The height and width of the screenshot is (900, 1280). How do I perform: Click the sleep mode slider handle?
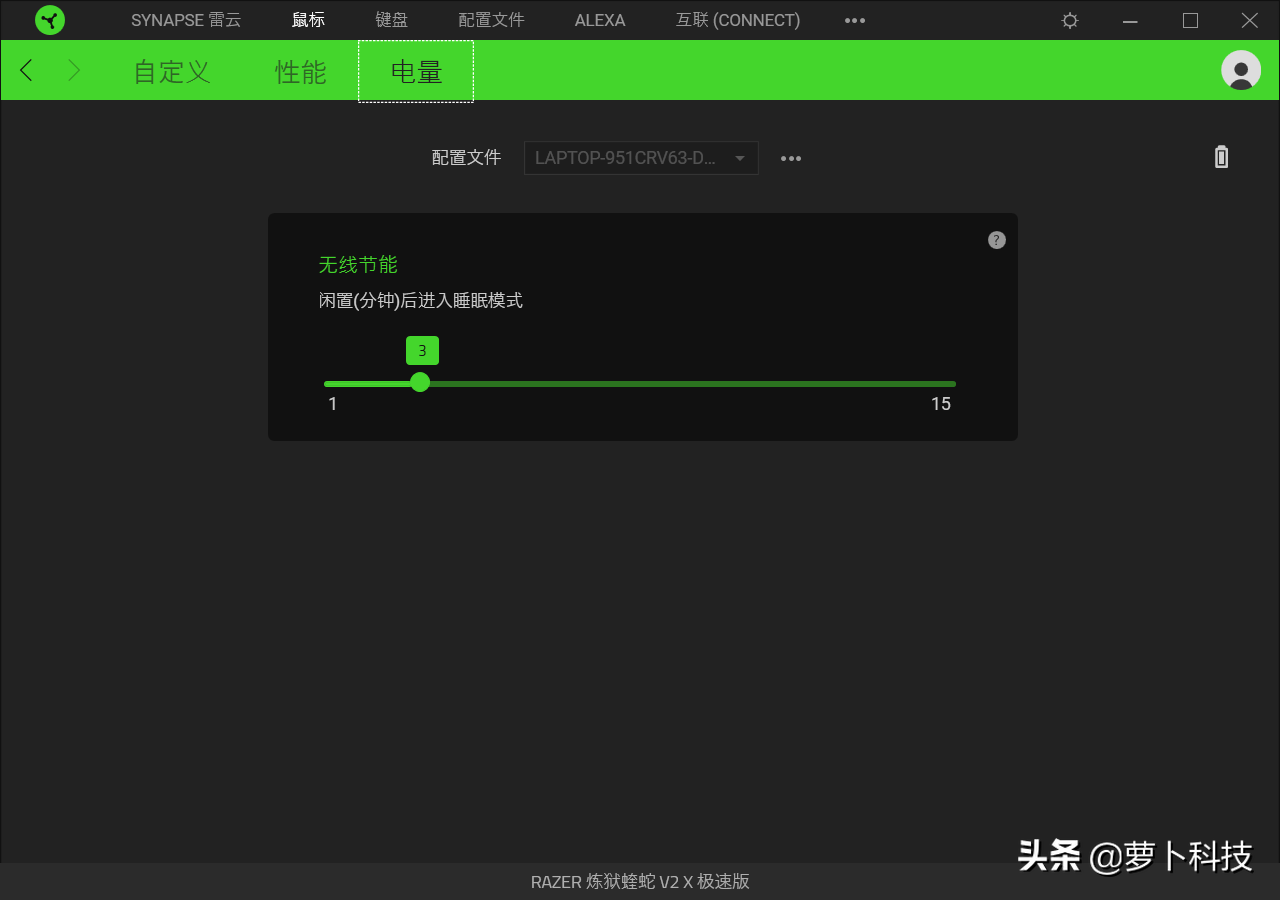(420, 382)
